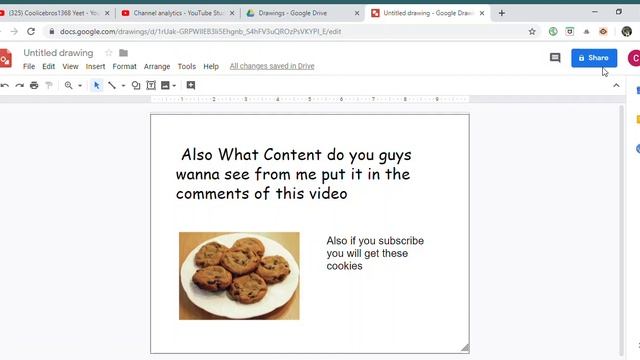The height and width of the screenshot is (360, 640).
Task: Switch to Coolicebros1368 YouTube tab
Action: point(53,13)
